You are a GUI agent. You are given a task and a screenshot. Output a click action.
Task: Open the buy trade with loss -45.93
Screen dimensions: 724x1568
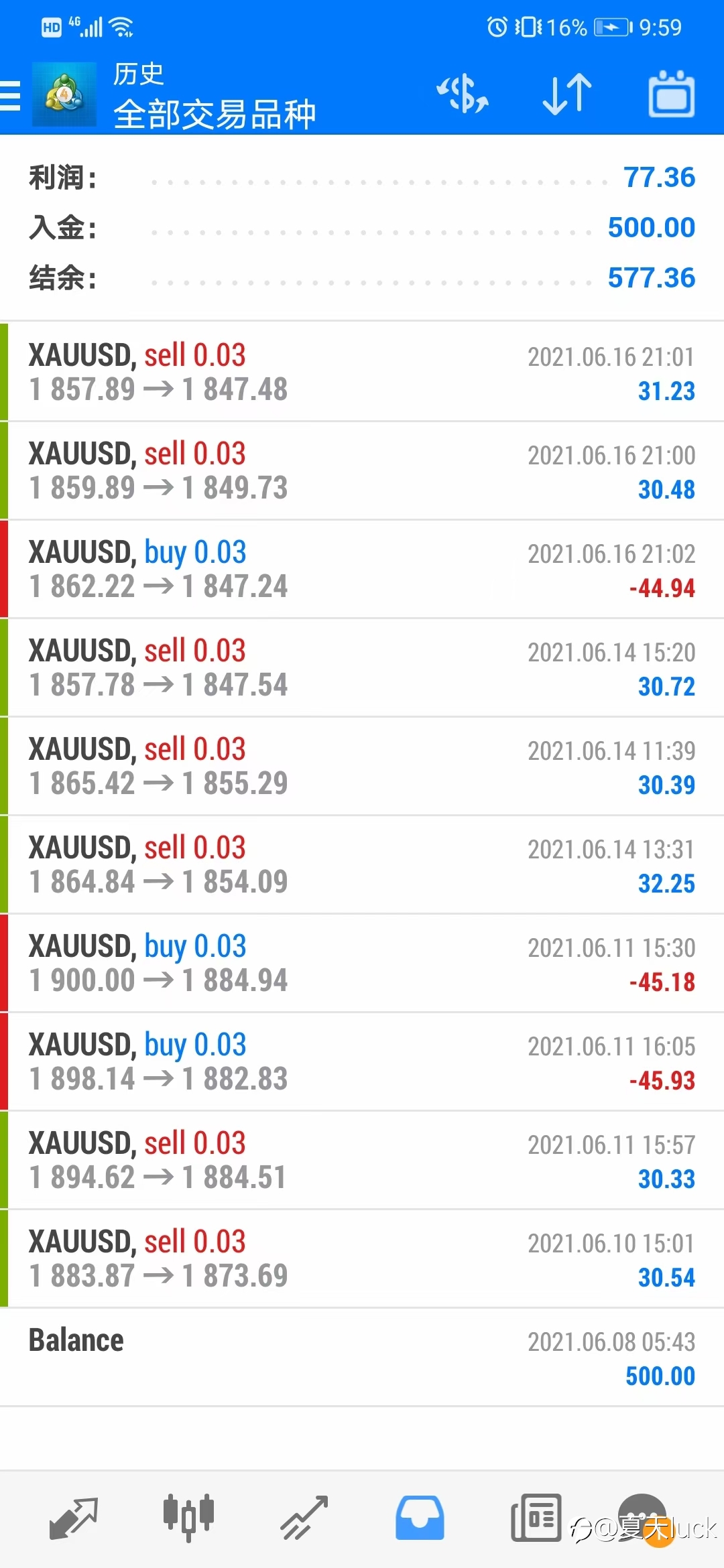click(x=362, y=1061)
